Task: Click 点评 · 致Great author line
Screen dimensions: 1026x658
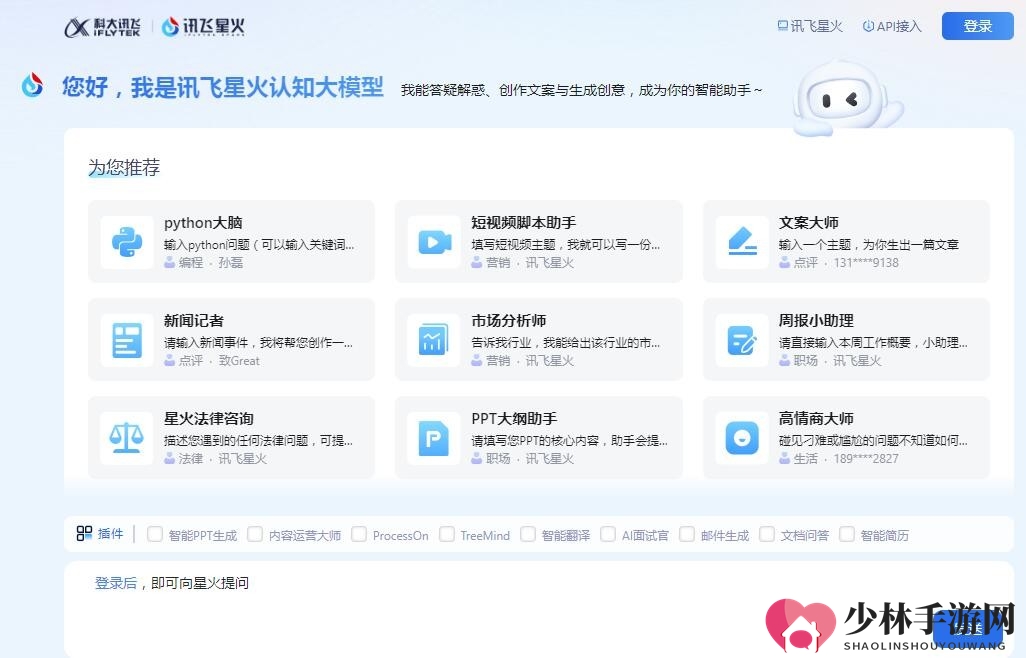Action: point(212,361)
